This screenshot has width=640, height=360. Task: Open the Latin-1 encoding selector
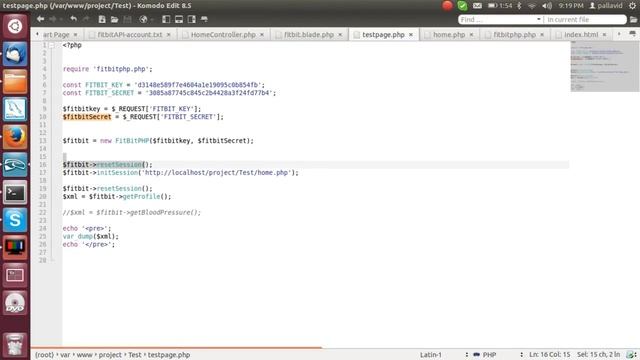(431, 355)
